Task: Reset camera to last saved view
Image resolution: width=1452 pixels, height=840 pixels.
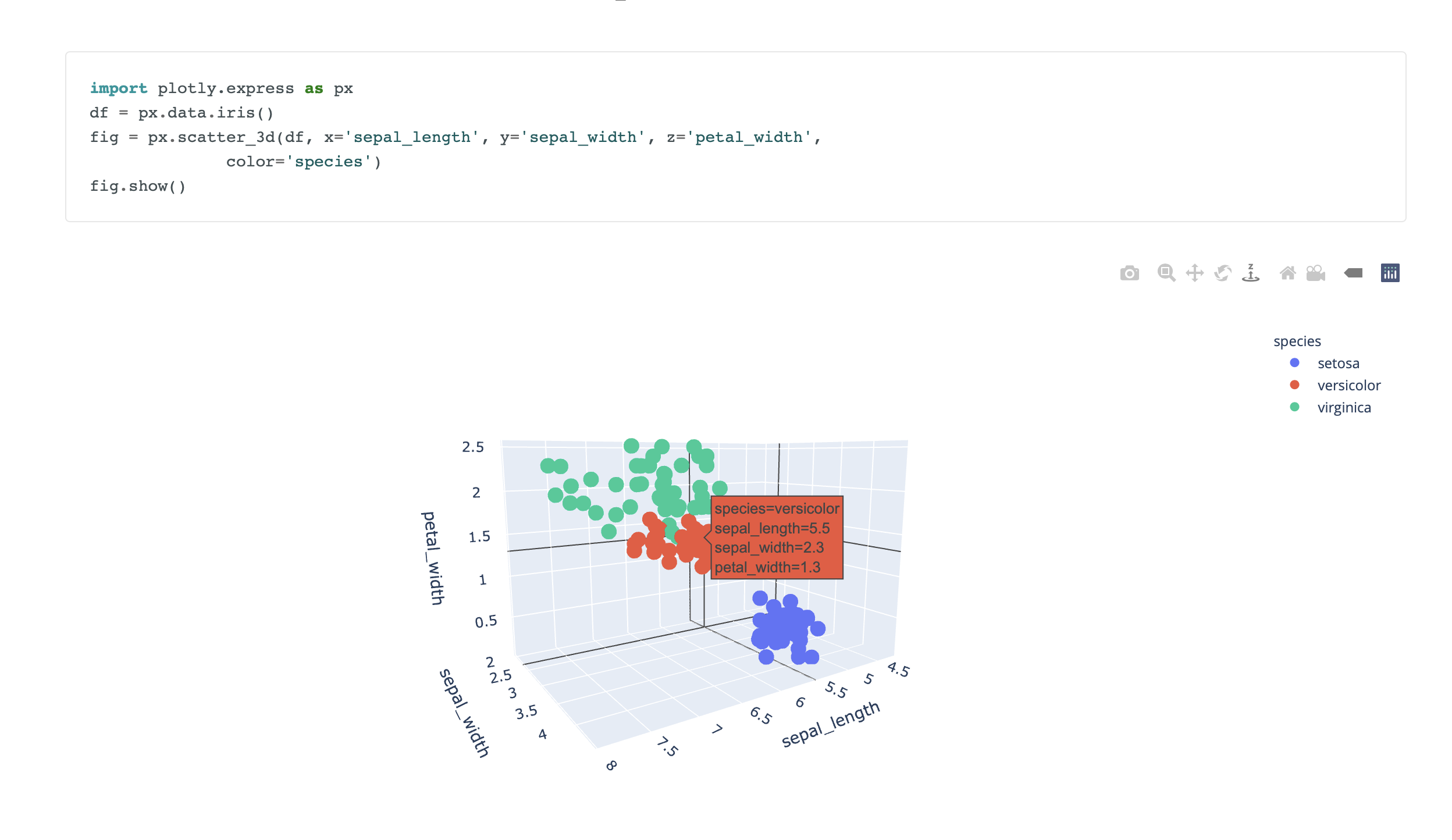Action: pyautogui.click(x=1316, y=272)
